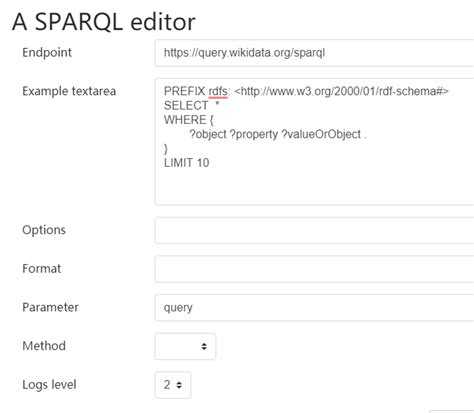This screenshot has height=413, width=474.
Task: Click the Options label text
Action: tap(44, 230)
